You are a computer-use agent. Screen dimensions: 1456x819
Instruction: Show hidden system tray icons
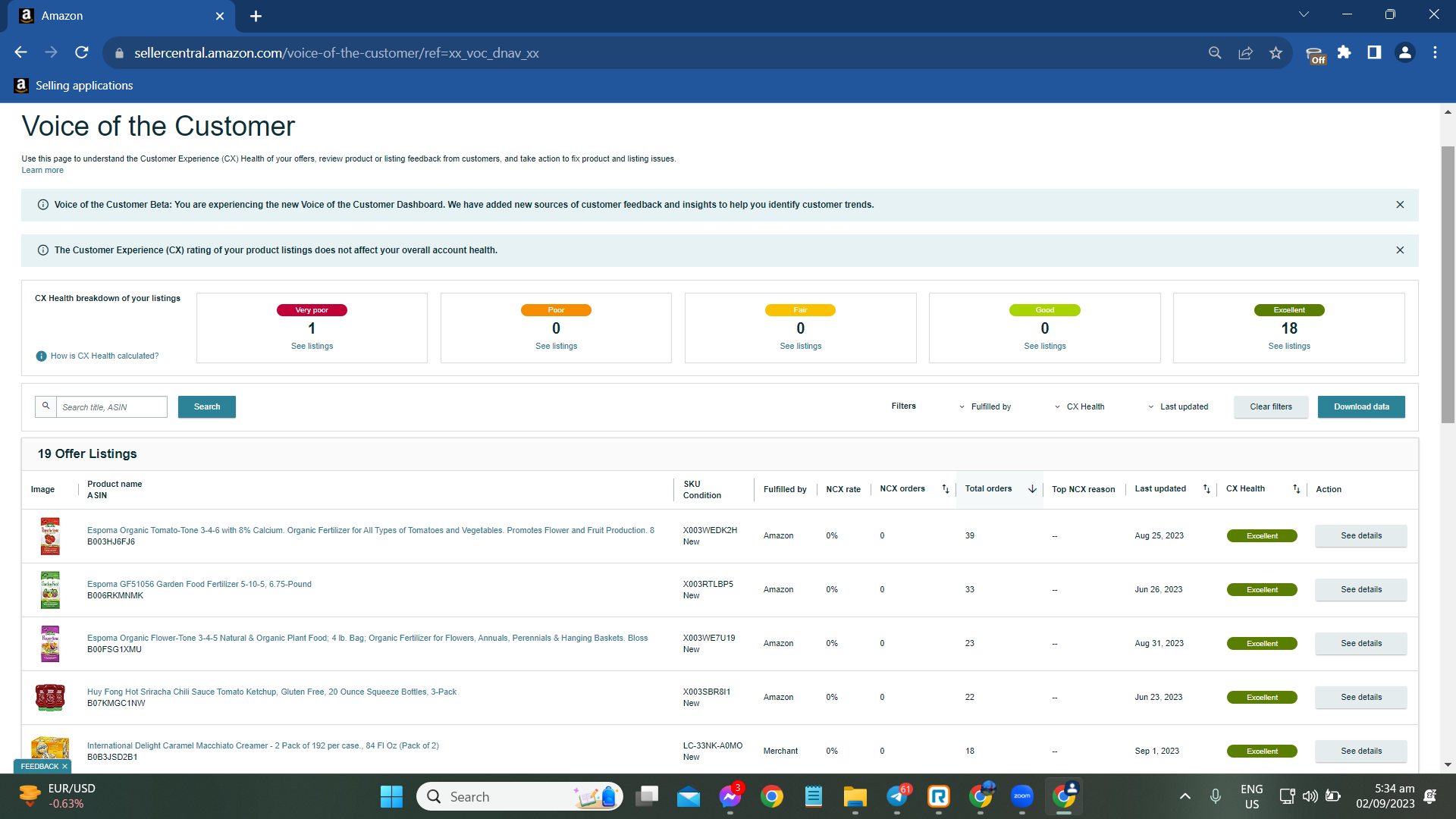coord(1185,796)
